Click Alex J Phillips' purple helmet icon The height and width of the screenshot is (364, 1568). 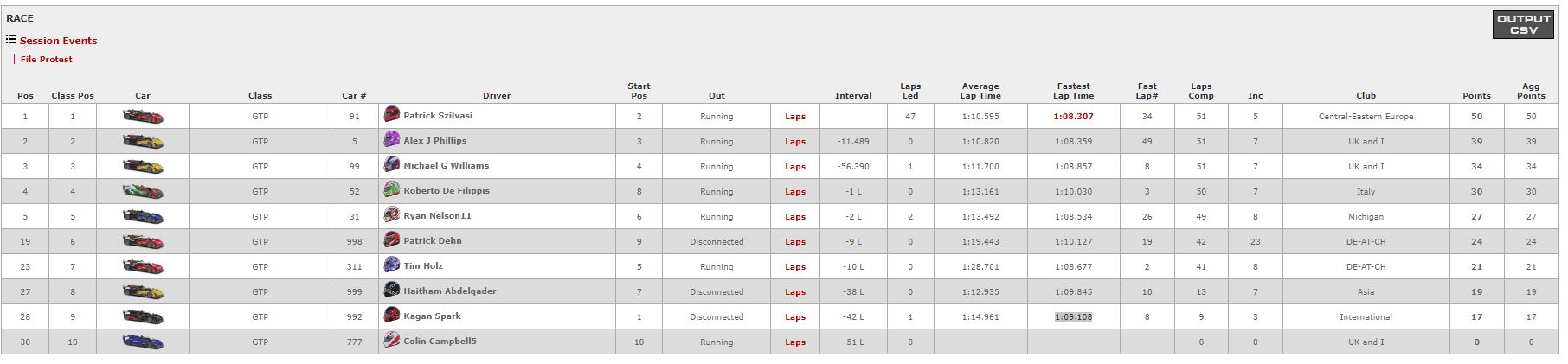(392, 139)
